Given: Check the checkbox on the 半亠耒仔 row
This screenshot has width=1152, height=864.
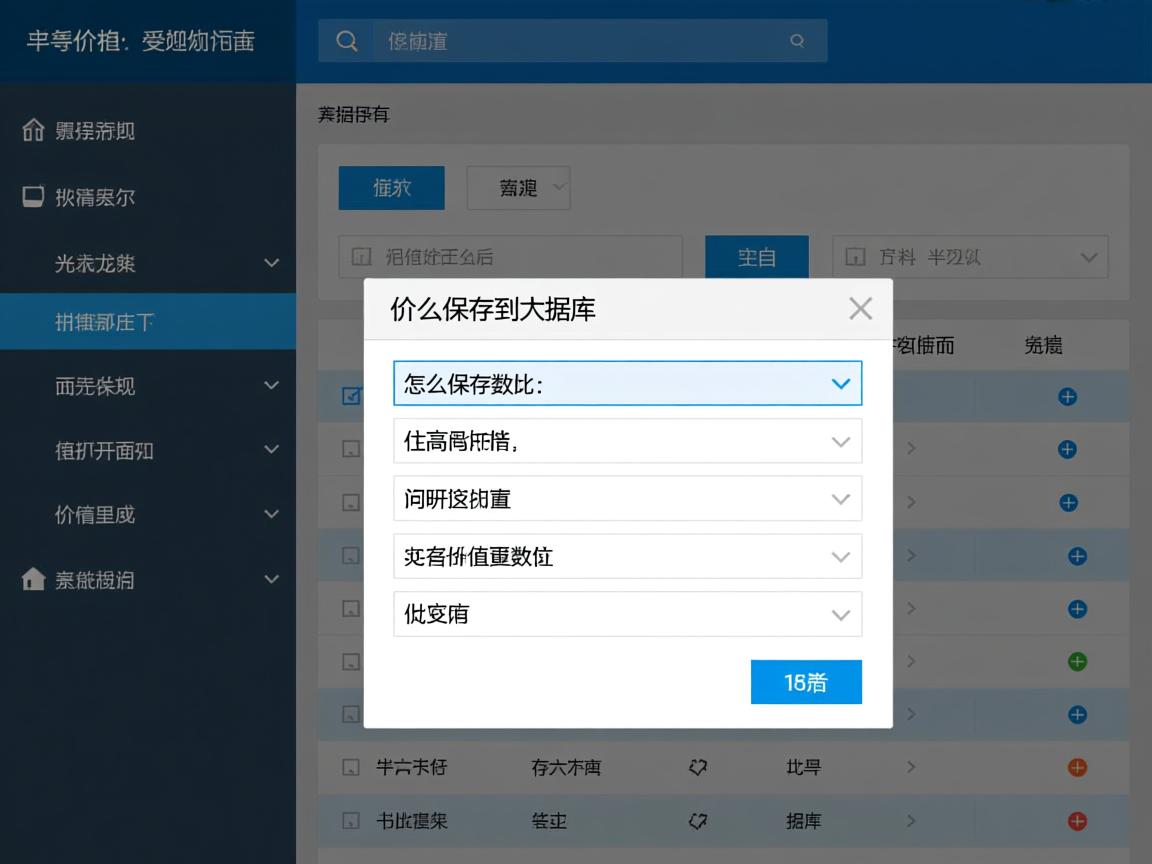Looking at the screenshot, I should click(x=351, y=767).
